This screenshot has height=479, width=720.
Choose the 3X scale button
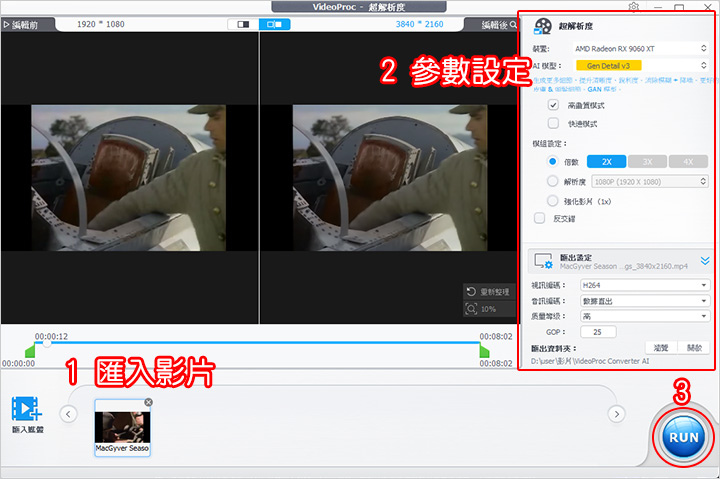click(647, 162)
